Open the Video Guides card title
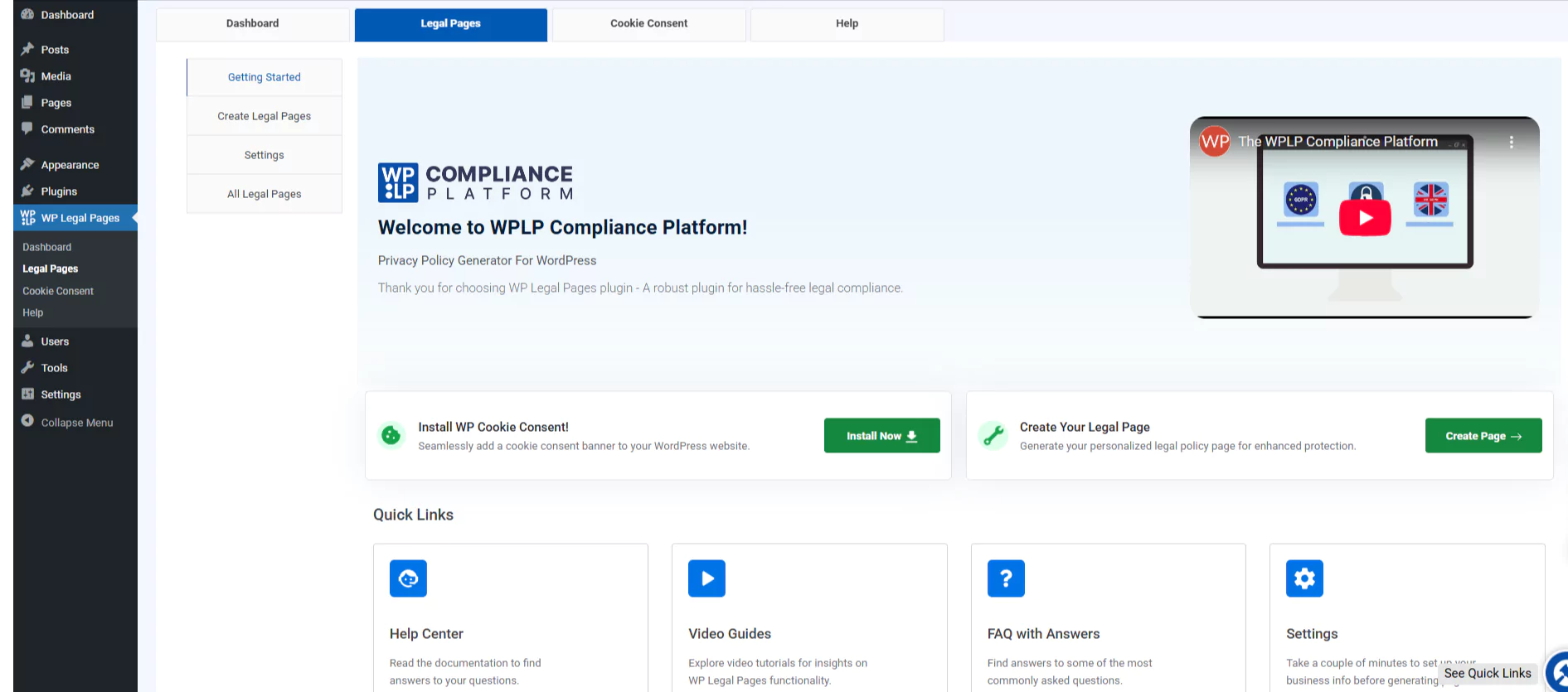The width and height of the screenshot is (1568, 692). (730, 634)
